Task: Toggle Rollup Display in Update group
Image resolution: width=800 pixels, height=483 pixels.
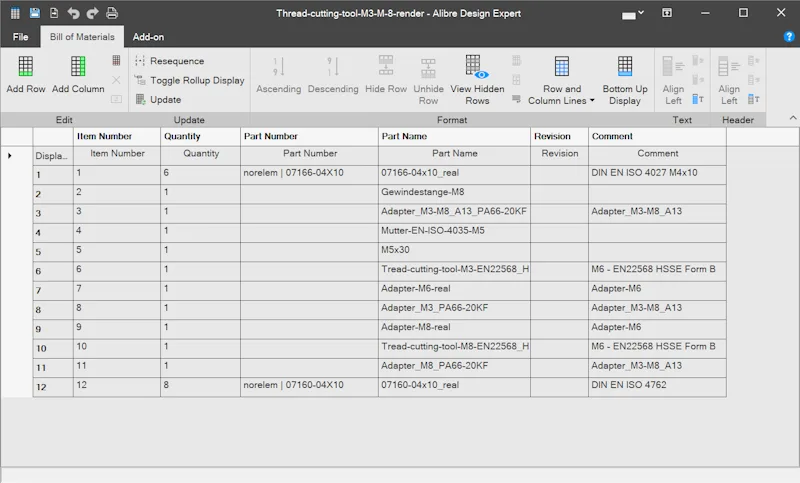Action: coord(189,80)
